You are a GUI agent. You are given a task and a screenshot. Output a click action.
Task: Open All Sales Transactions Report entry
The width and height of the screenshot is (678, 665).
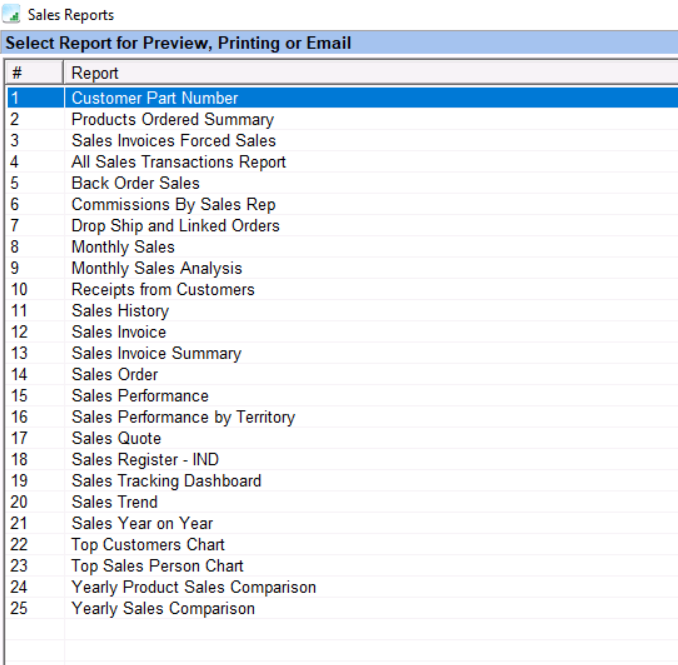coord(178,162)
